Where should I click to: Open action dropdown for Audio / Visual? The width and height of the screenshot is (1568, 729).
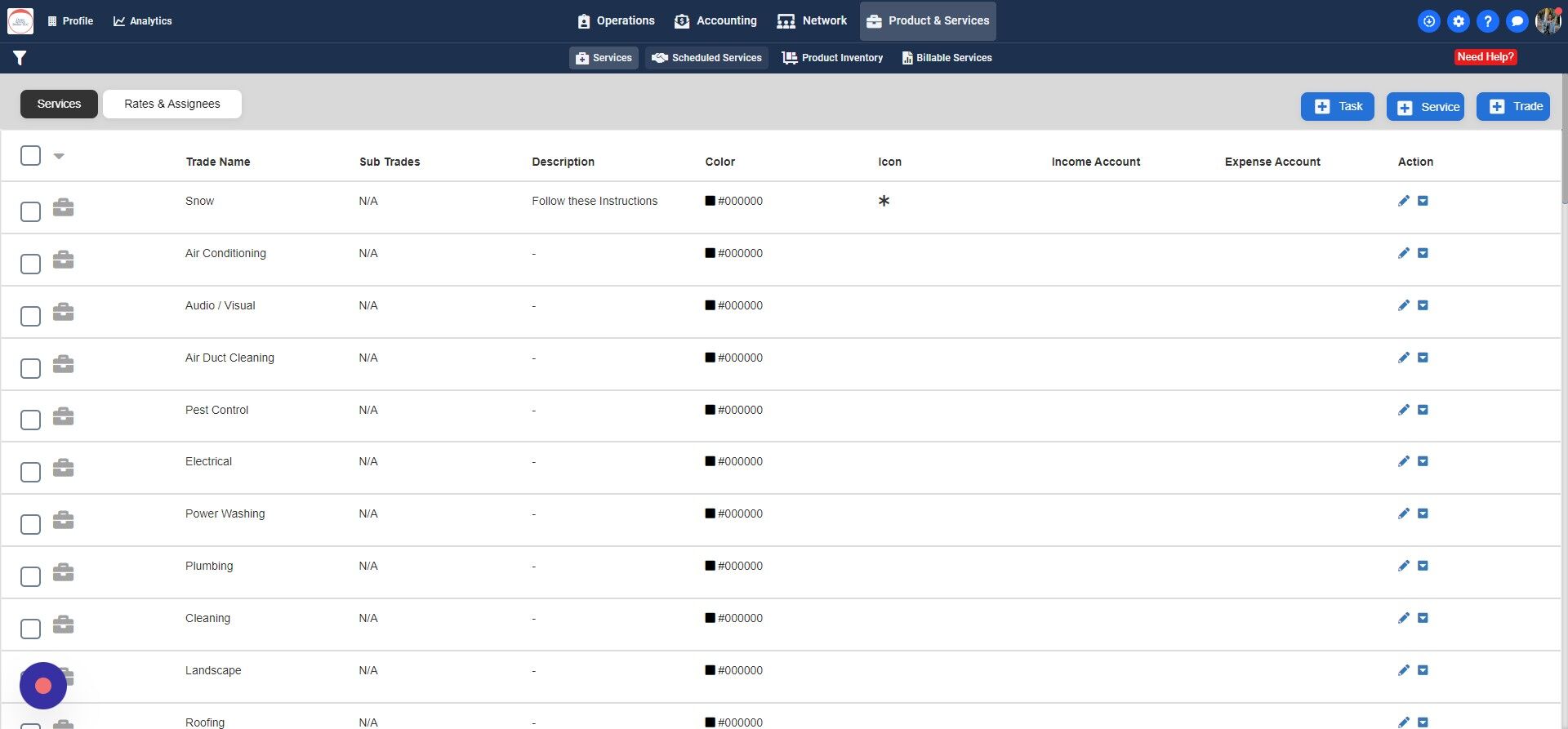pyautogui.click(x=1423, y=305)
